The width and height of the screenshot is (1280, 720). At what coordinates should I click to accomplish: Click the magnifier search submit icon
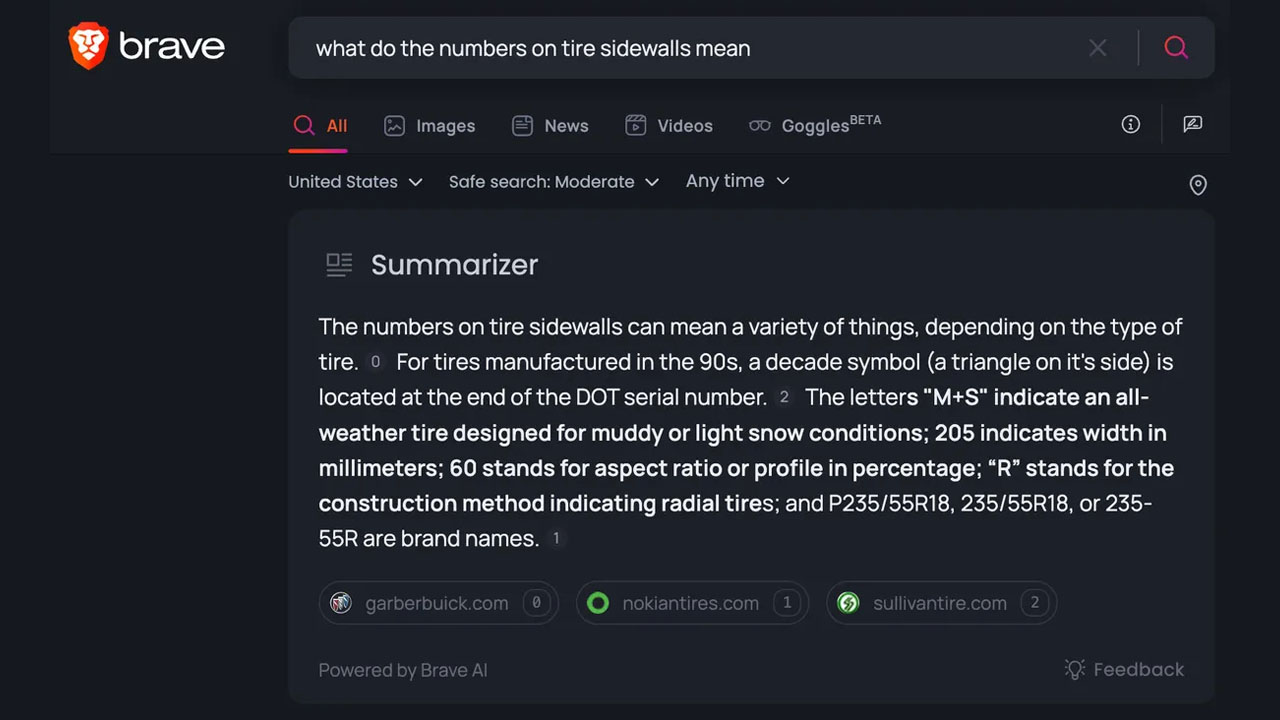(x=1176, y=48)
